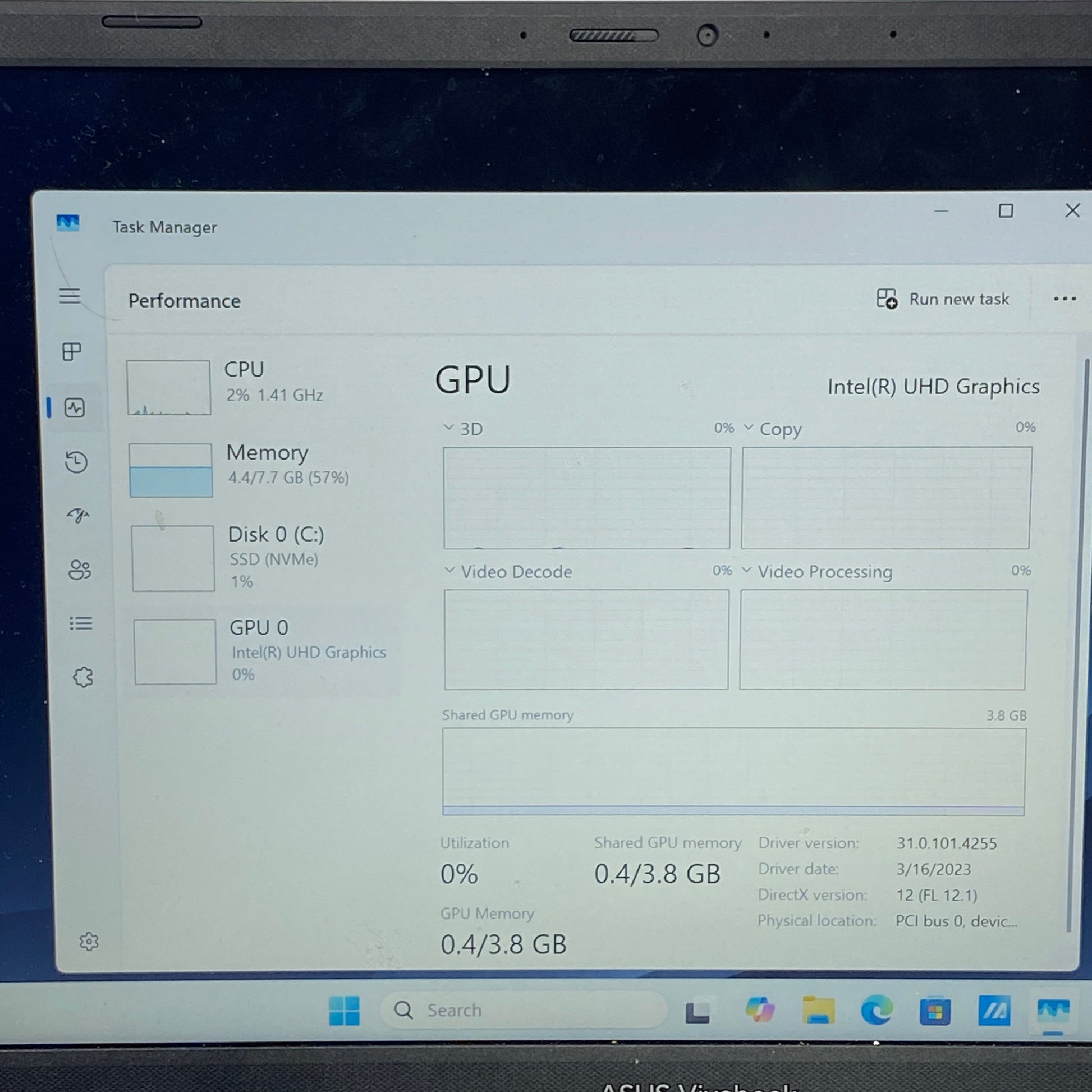Open Task Manager settings gear icon
Viewport: 1092px width, 1092px height.
89,942
